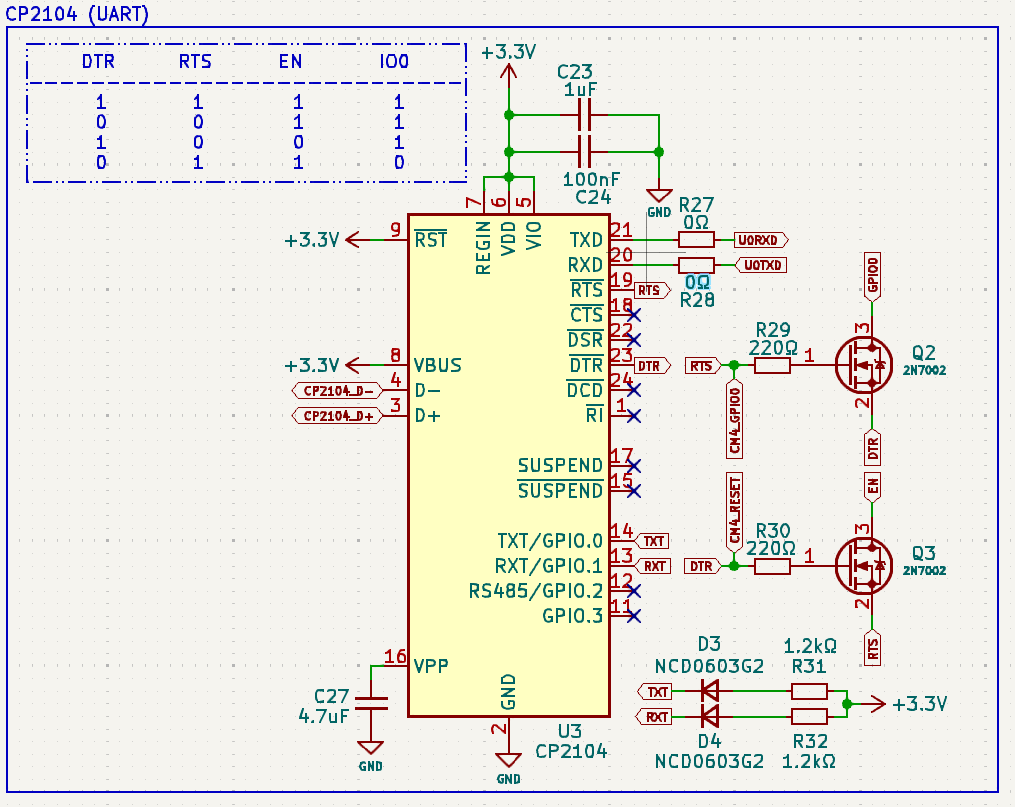The image size is (1015, 807).
Task: Click the U0TXD global label
Action: coord(761,265)
